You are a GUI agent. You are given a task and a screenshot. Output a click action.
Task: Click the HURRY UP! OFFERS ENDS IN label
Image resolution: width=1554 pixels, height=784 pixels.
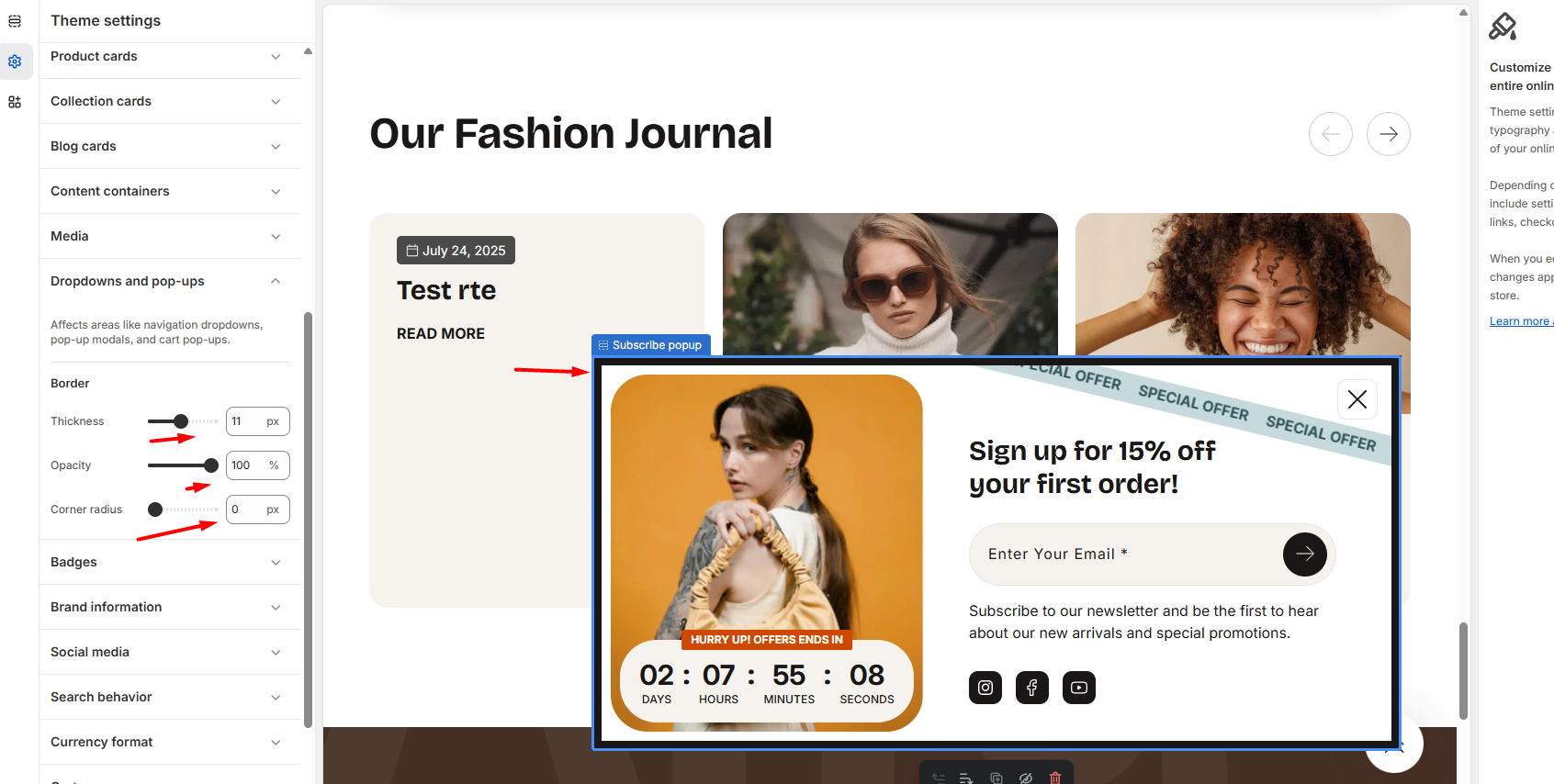pos(767,640)
